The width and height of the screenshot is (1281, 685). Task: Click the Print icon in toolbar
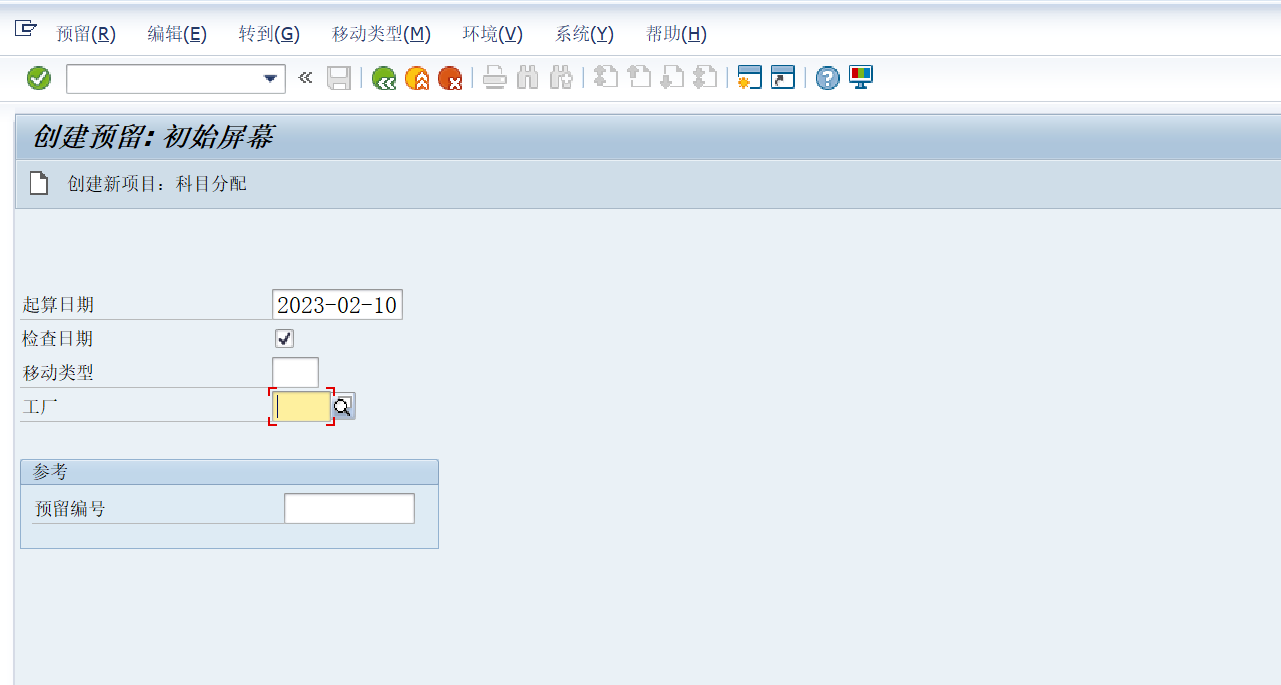[495, 78]
